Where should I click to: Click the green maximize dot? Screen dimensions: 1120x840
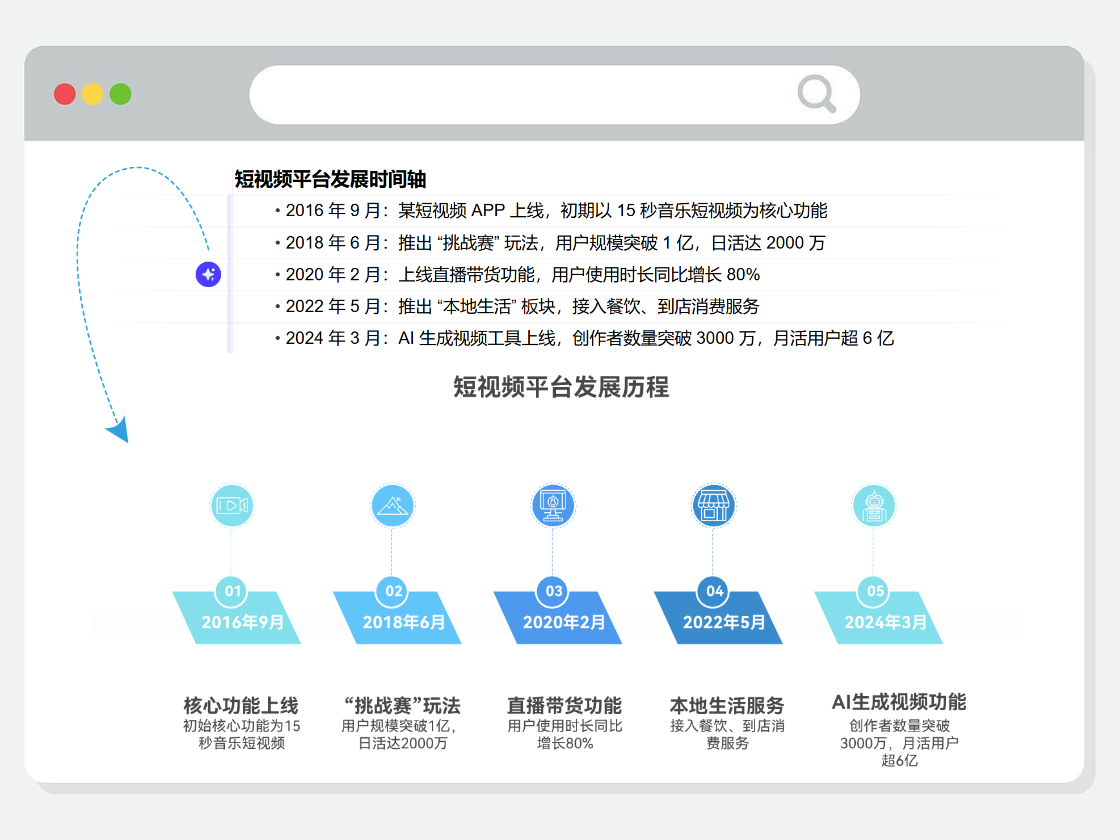[x=121, y=95]
